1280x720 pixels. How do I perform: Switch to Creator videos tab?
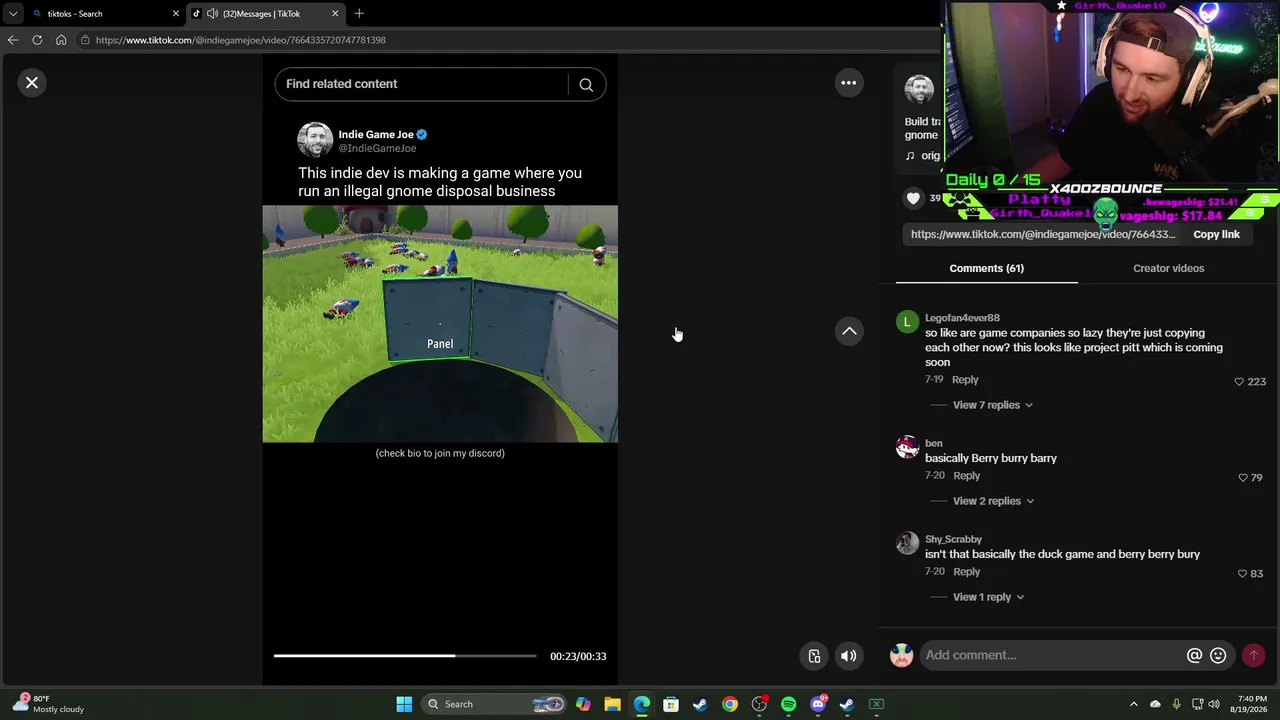(x=1168, y=268)
